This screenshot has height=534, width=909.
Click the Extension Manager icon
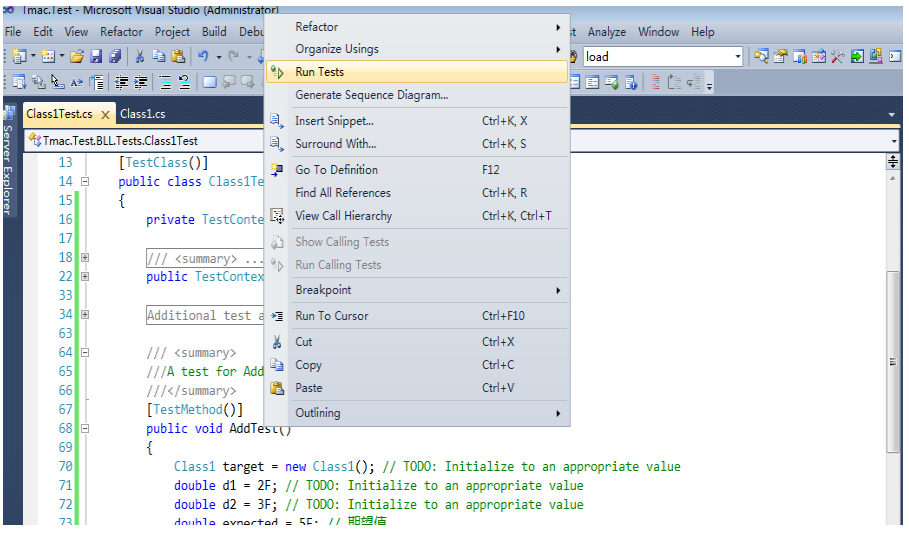(x=876, y=56)
